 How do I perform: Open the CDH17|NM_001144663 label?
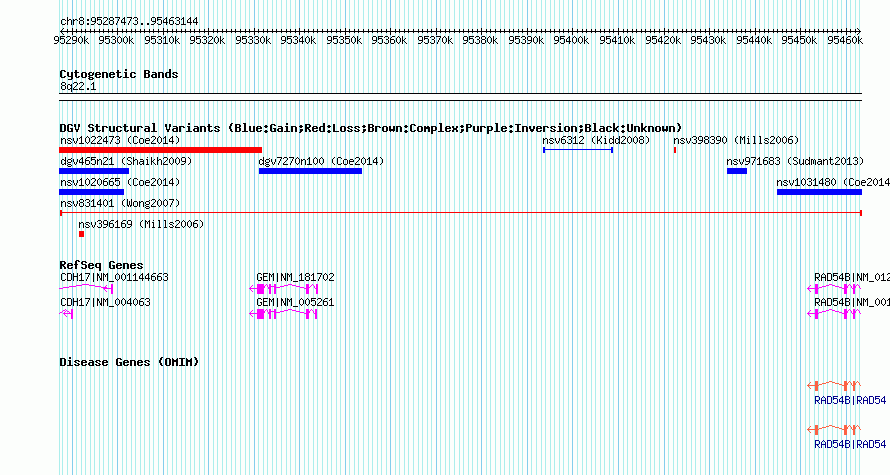(114, 278)
